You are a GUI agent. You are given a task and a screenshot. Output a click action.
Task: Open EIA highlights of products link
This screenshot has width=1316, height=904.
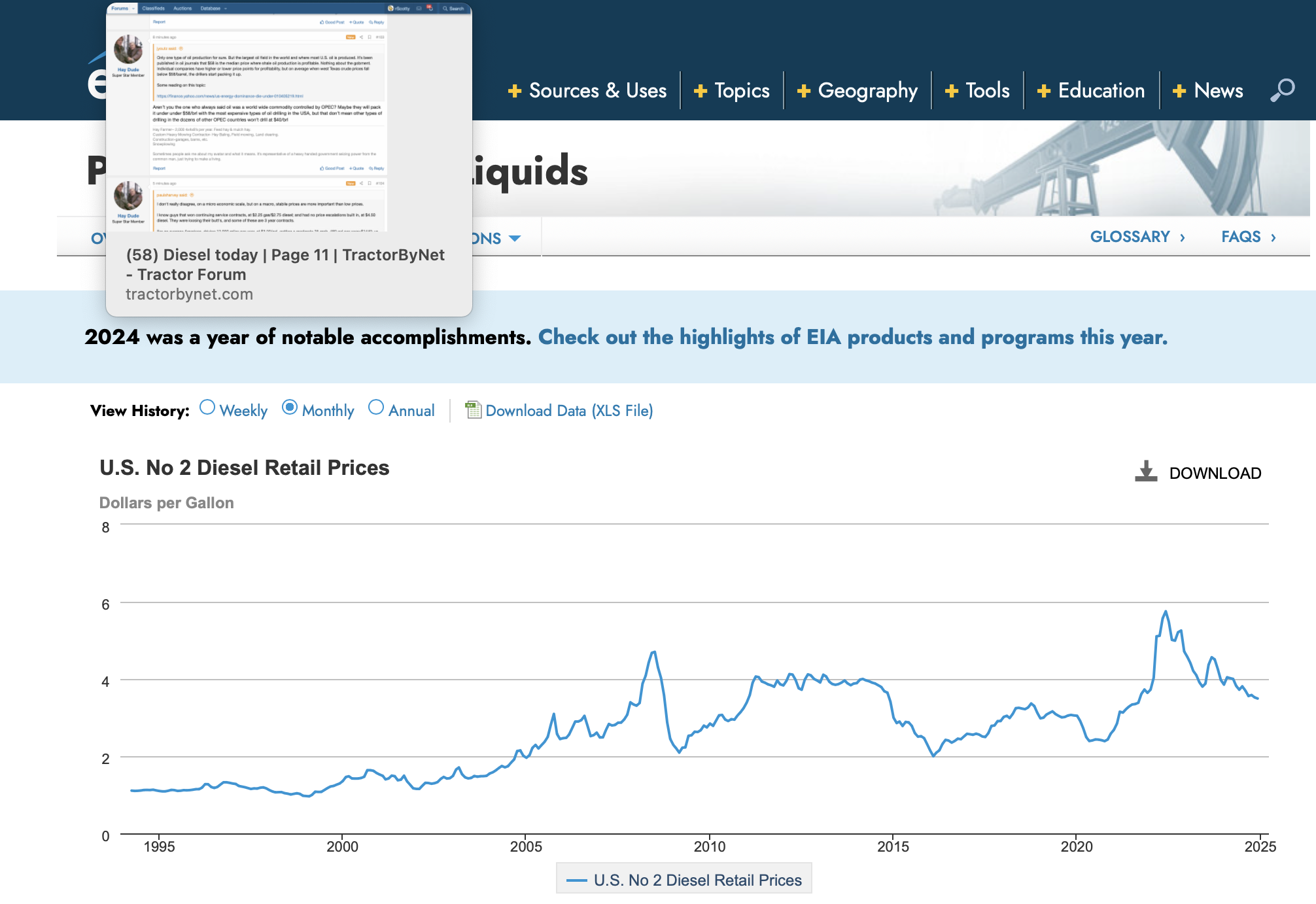[852, 338]
